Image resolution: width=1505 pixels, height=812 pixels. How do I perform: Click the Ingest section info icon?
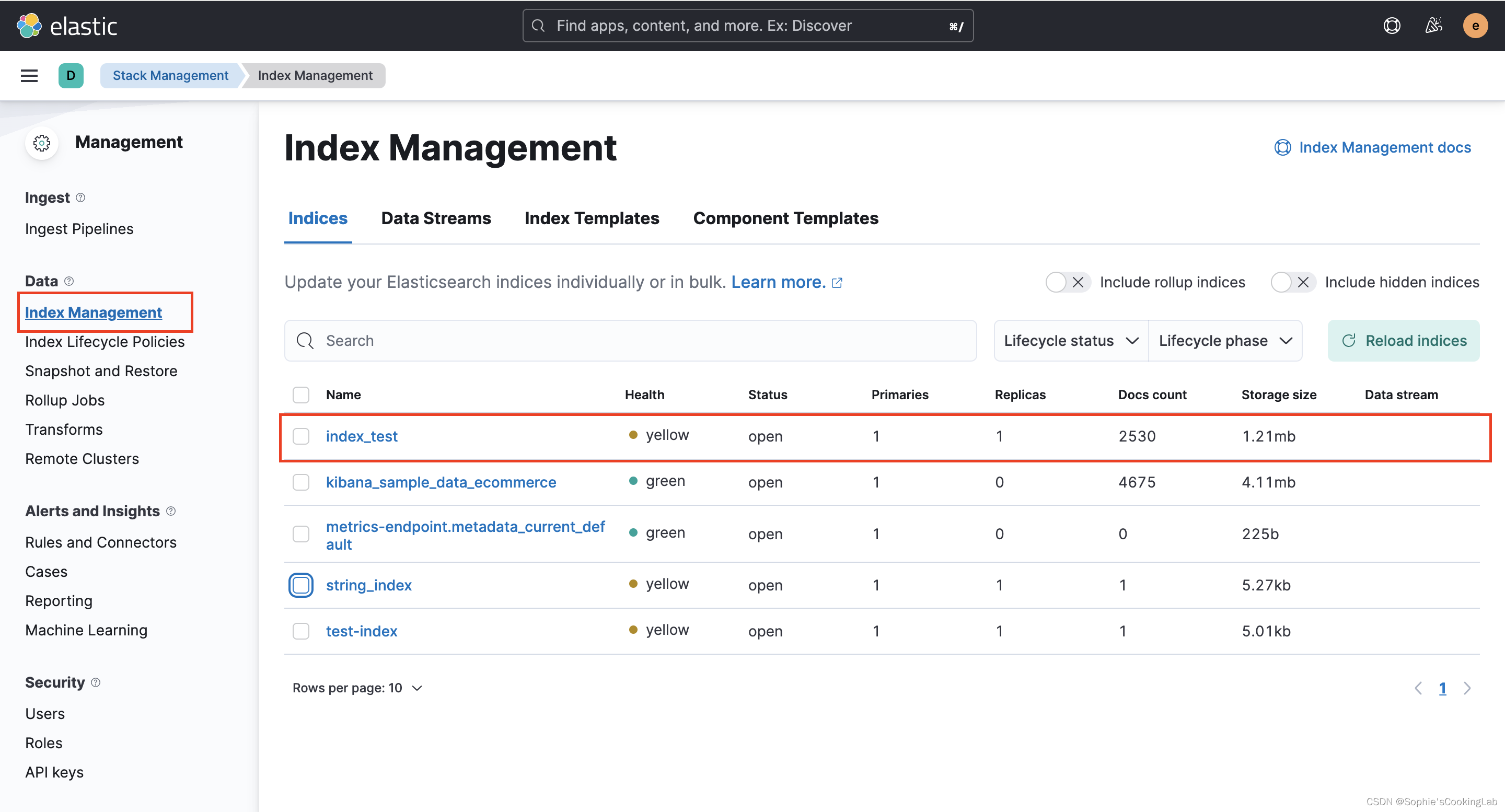80,198
